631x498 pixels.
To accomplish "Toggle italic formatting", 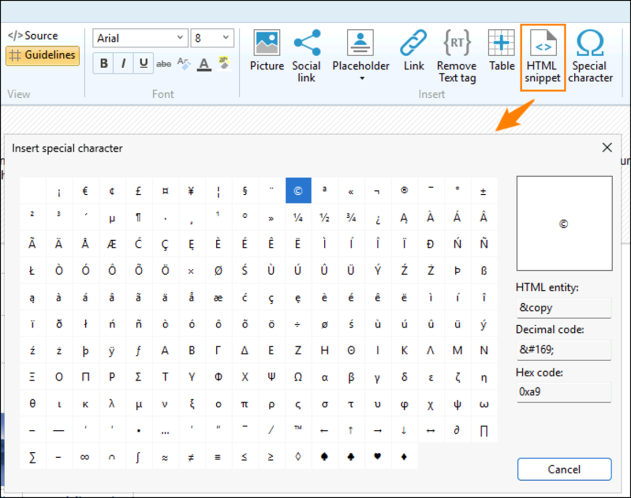I will [x=123, y=63].
